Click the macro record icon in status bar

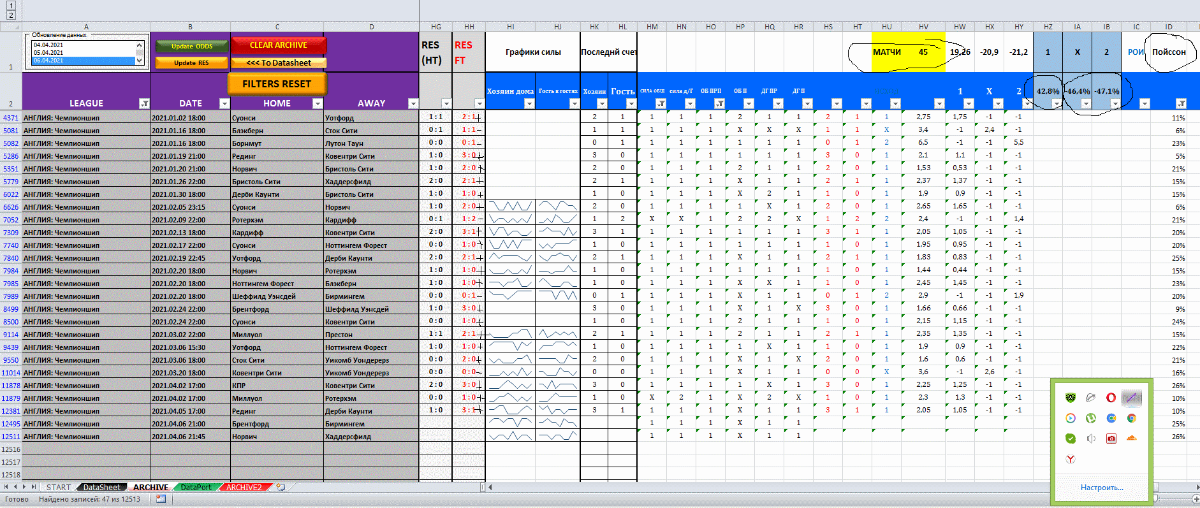[161, 498]
